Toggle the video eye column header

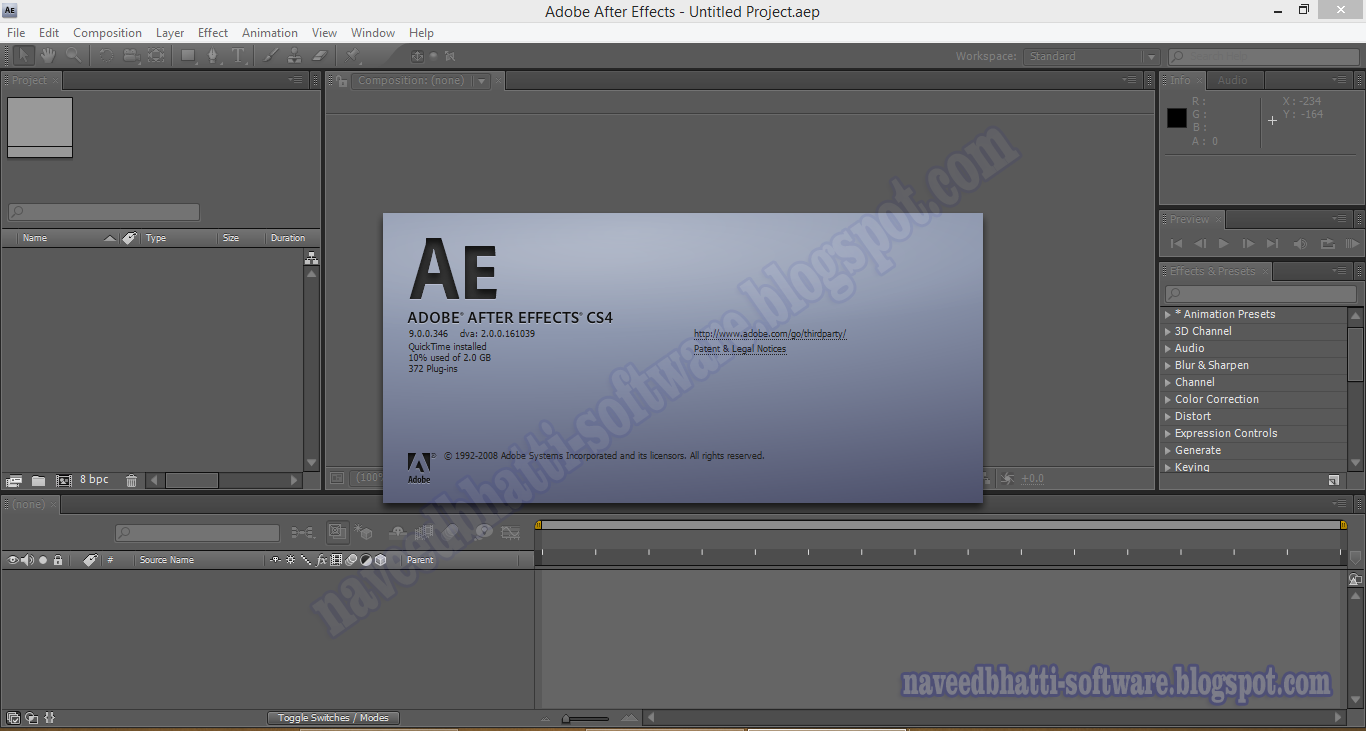point(13,560)
